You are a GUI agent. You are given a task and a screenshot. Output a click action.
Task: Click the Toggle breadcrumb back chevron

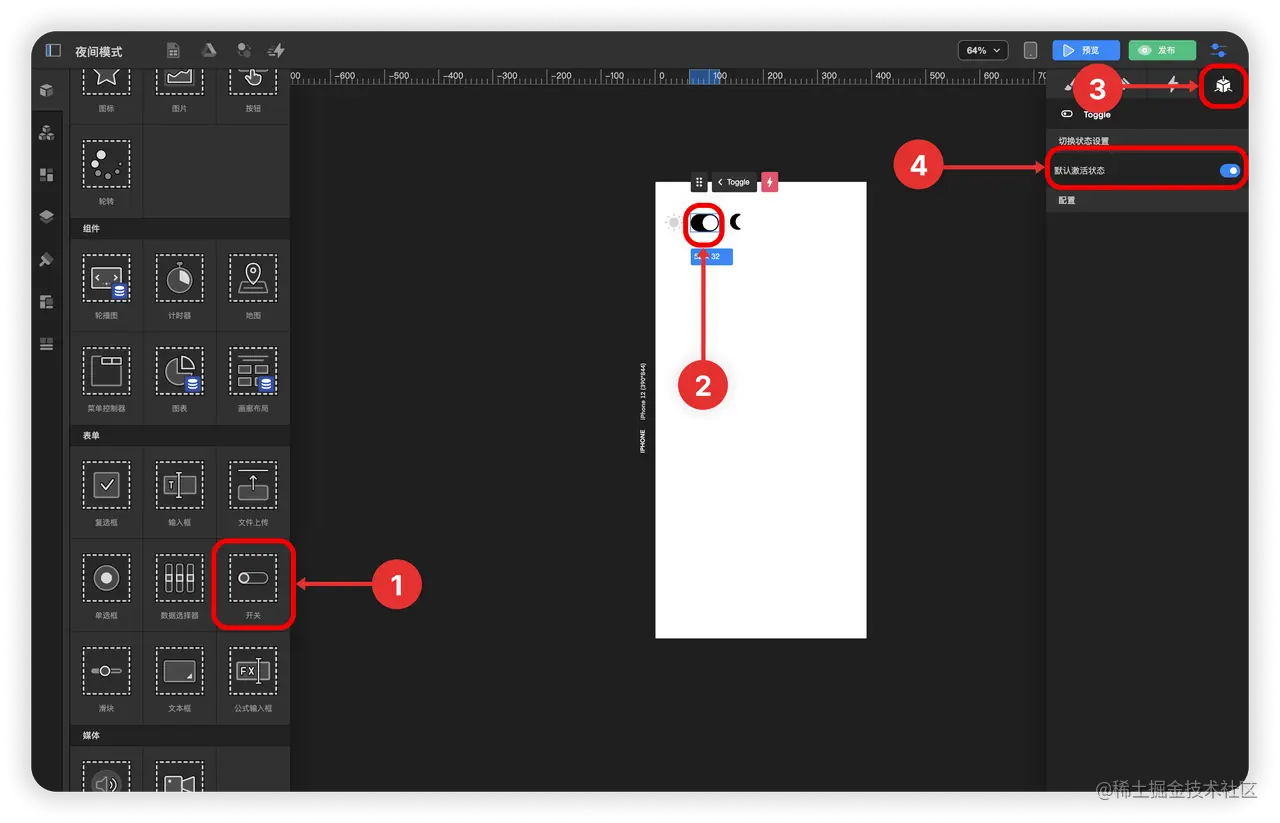(720, 182)
